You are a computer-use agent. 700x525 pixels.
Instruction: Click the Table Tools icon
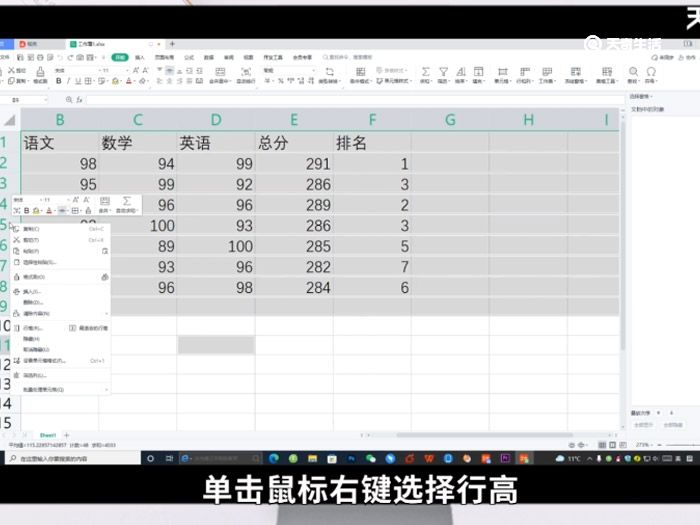(607, 71)
